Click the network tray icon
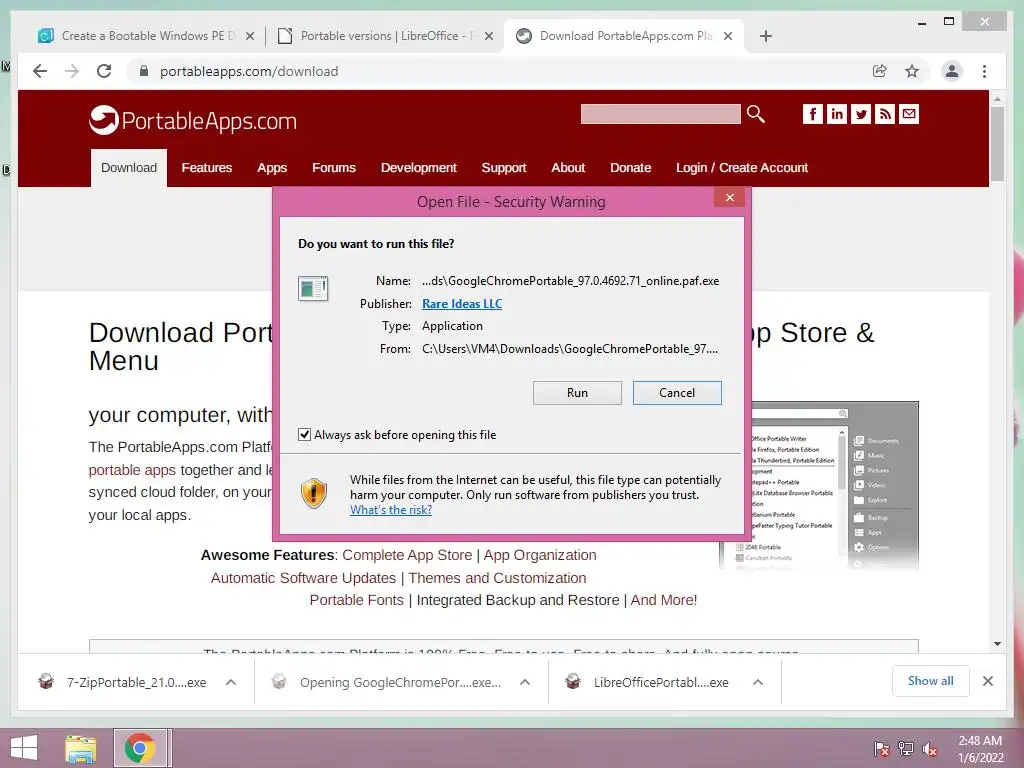Image resolution: width=1024 pixels, height=768 pixels. point(906,749)
